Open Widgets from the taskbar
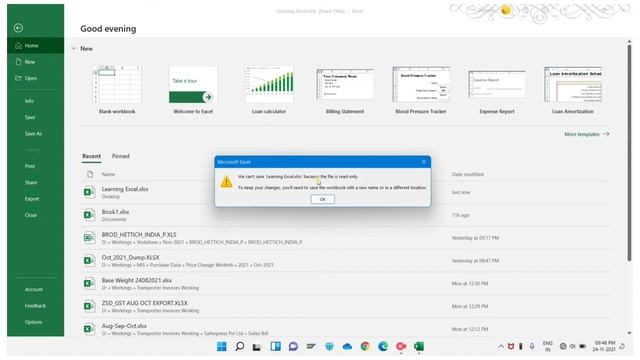640x360 pixels. [276, 347]
